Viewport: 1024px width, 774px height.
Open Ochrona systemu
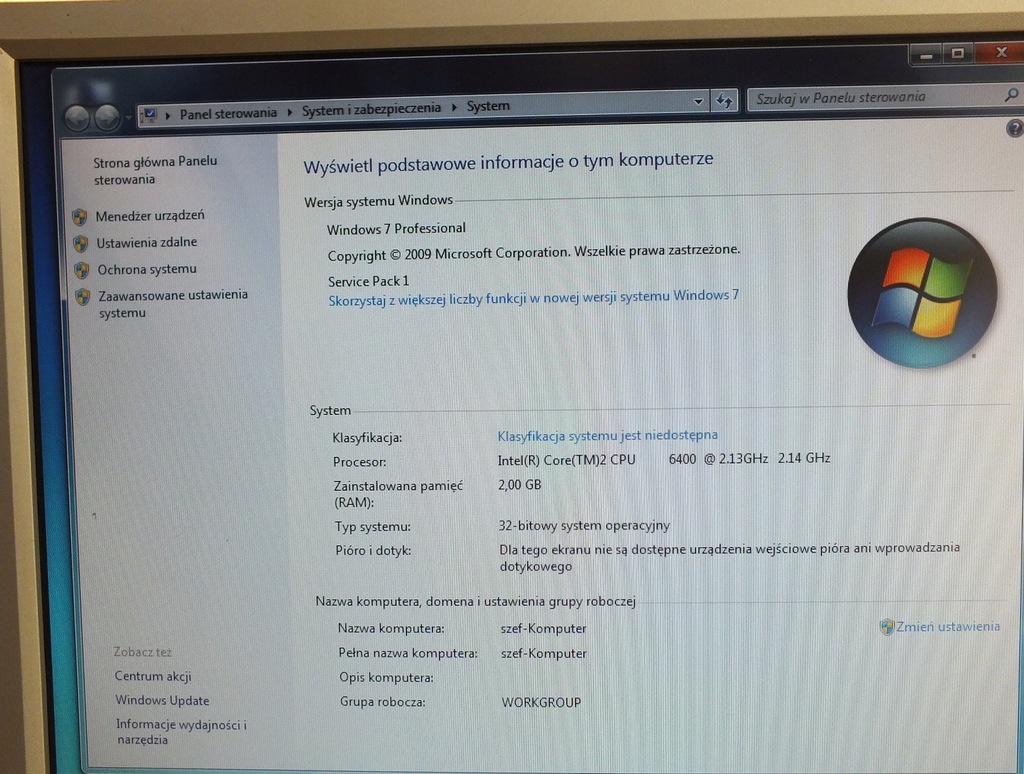coord(147,269)
